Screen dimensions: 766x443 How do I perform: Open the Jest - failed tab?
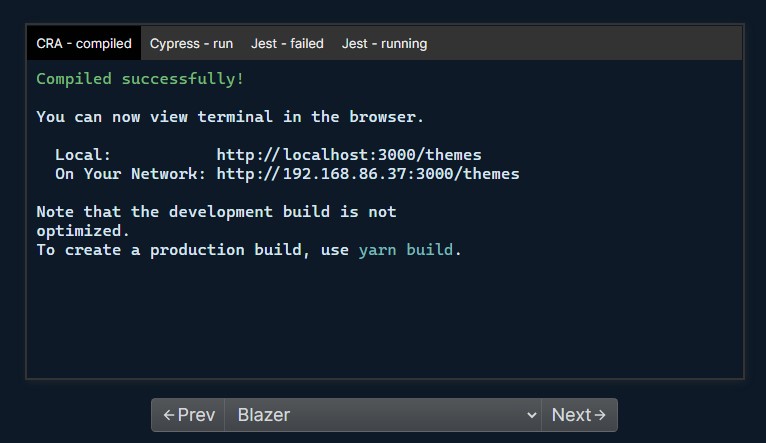click(x=287, y=43)
